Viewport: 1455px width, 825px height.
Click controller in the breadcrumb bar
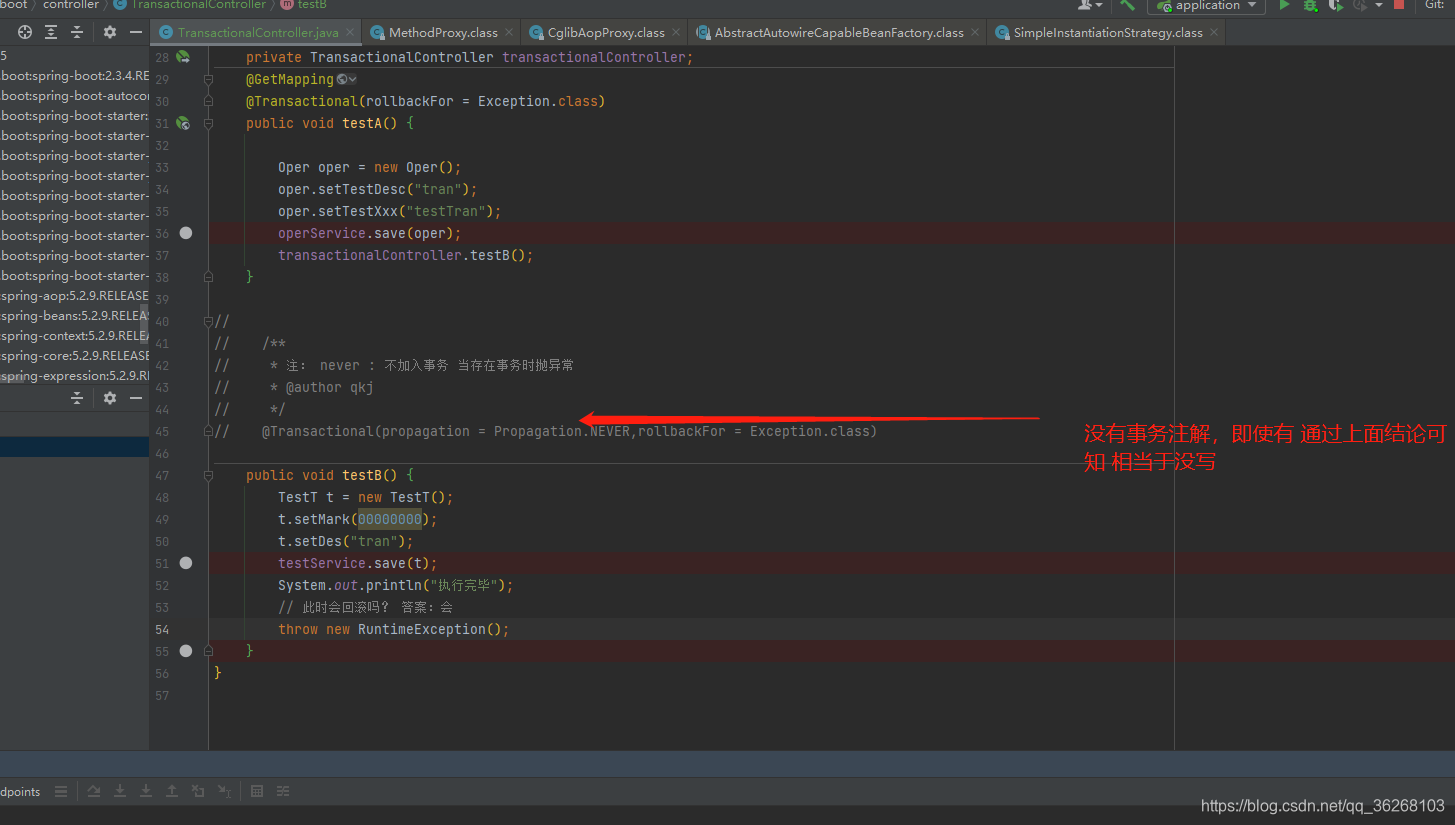pyautogui.click(x=70, y=5)
